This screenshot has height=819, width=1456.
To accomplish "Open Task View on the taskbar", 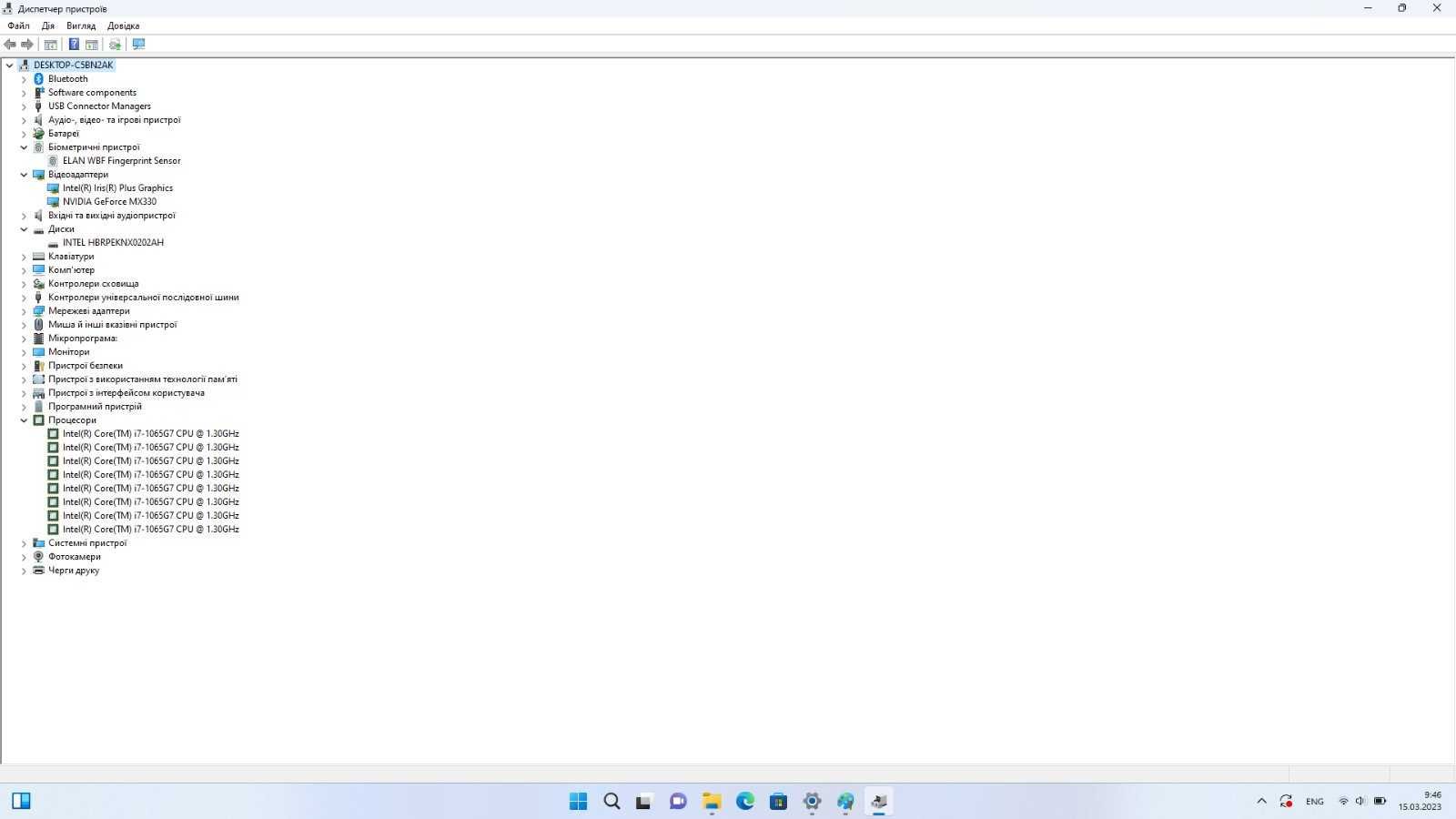I will click(x=644, y=801).
